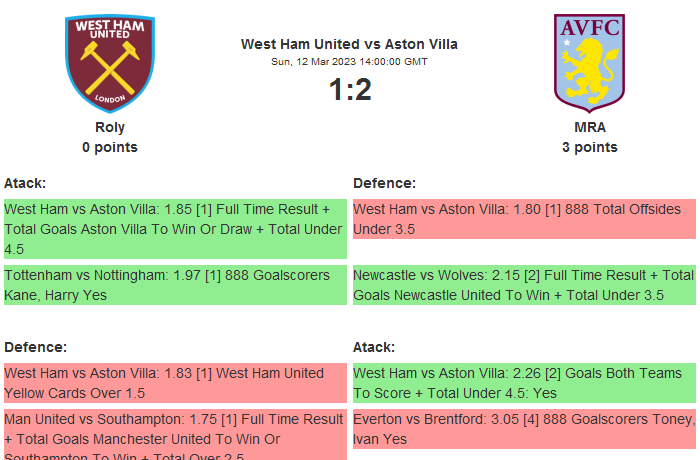Image resolution: width=700 pixels, height=460 pixels.
Task: Select the Kane, Harry goalscorer bet
Action: (x=174, y=285)
